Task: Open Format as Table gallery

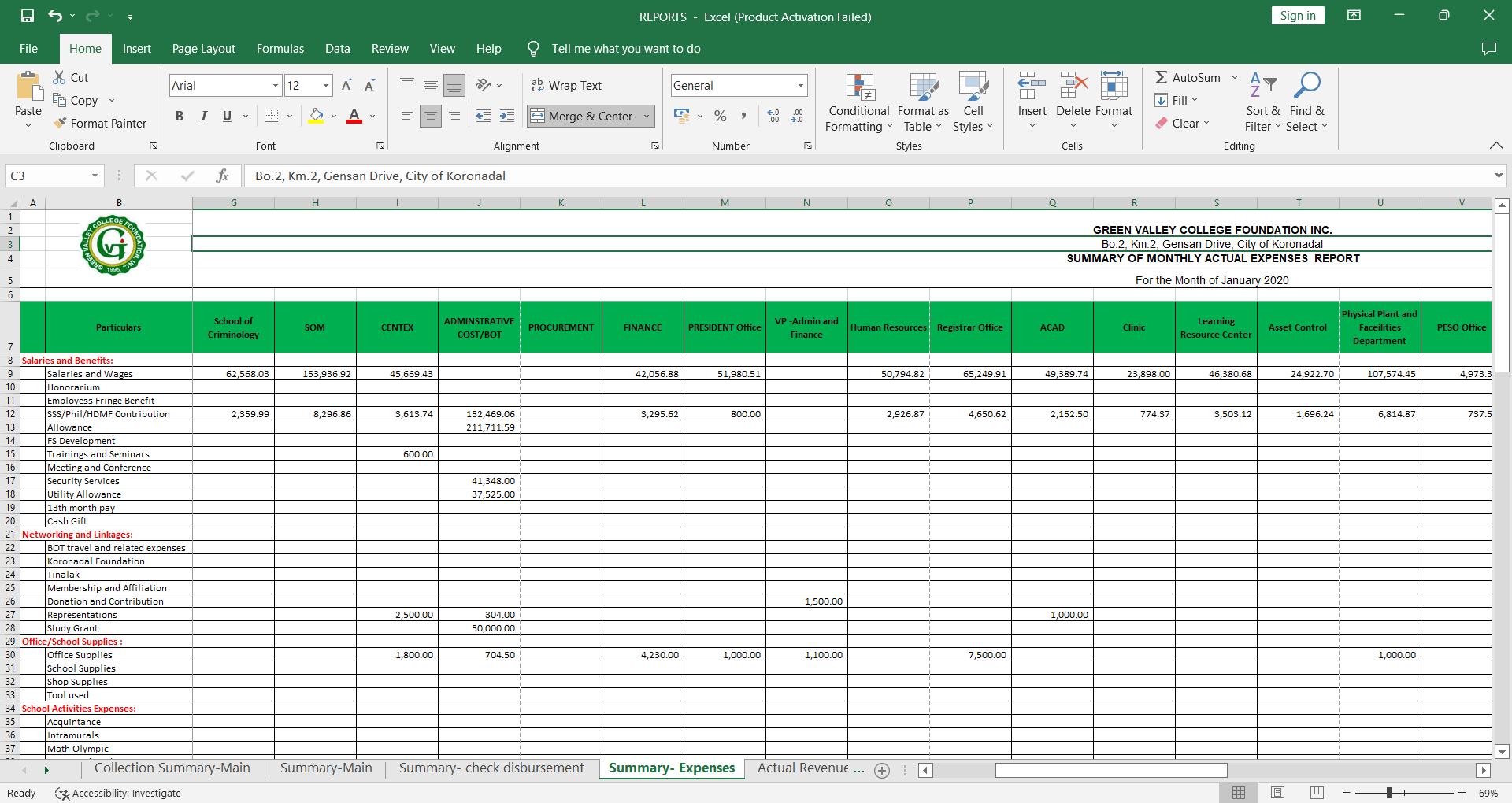Action: [923, 103]
